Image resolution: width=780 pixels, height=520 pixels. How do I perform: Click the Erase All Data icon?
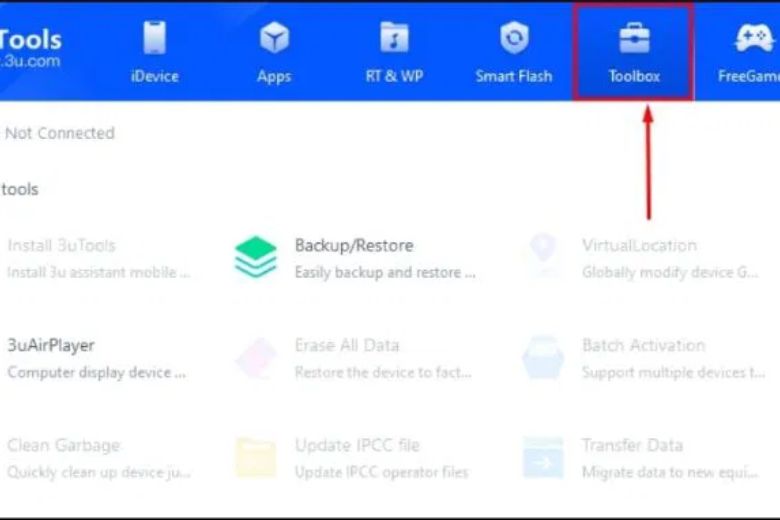click(256, 357)
